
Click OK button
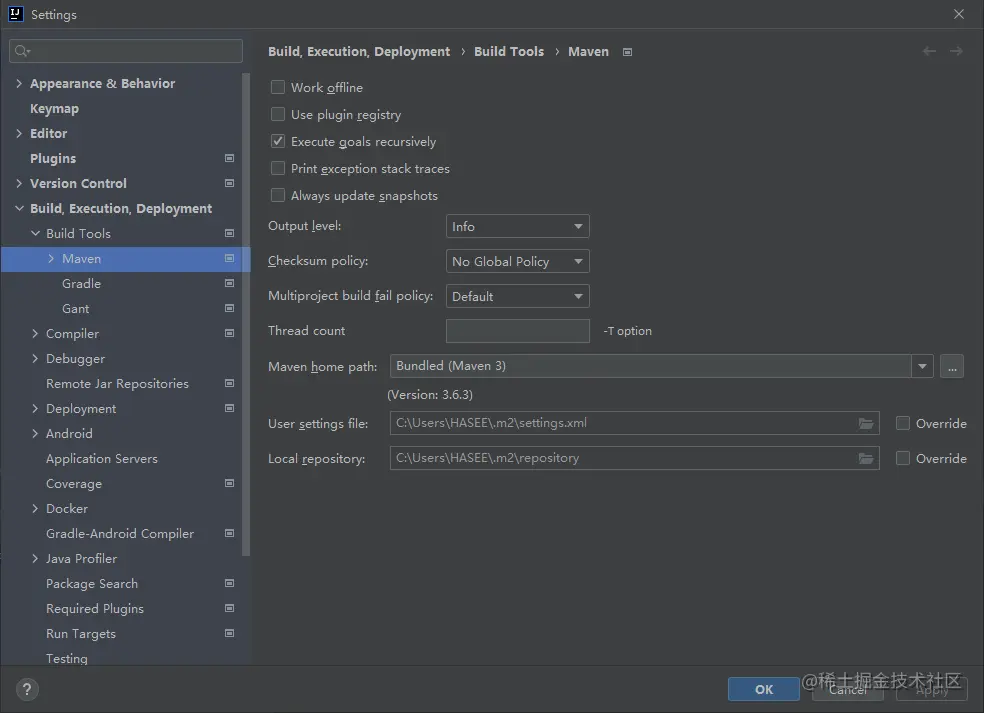point(764,689)
